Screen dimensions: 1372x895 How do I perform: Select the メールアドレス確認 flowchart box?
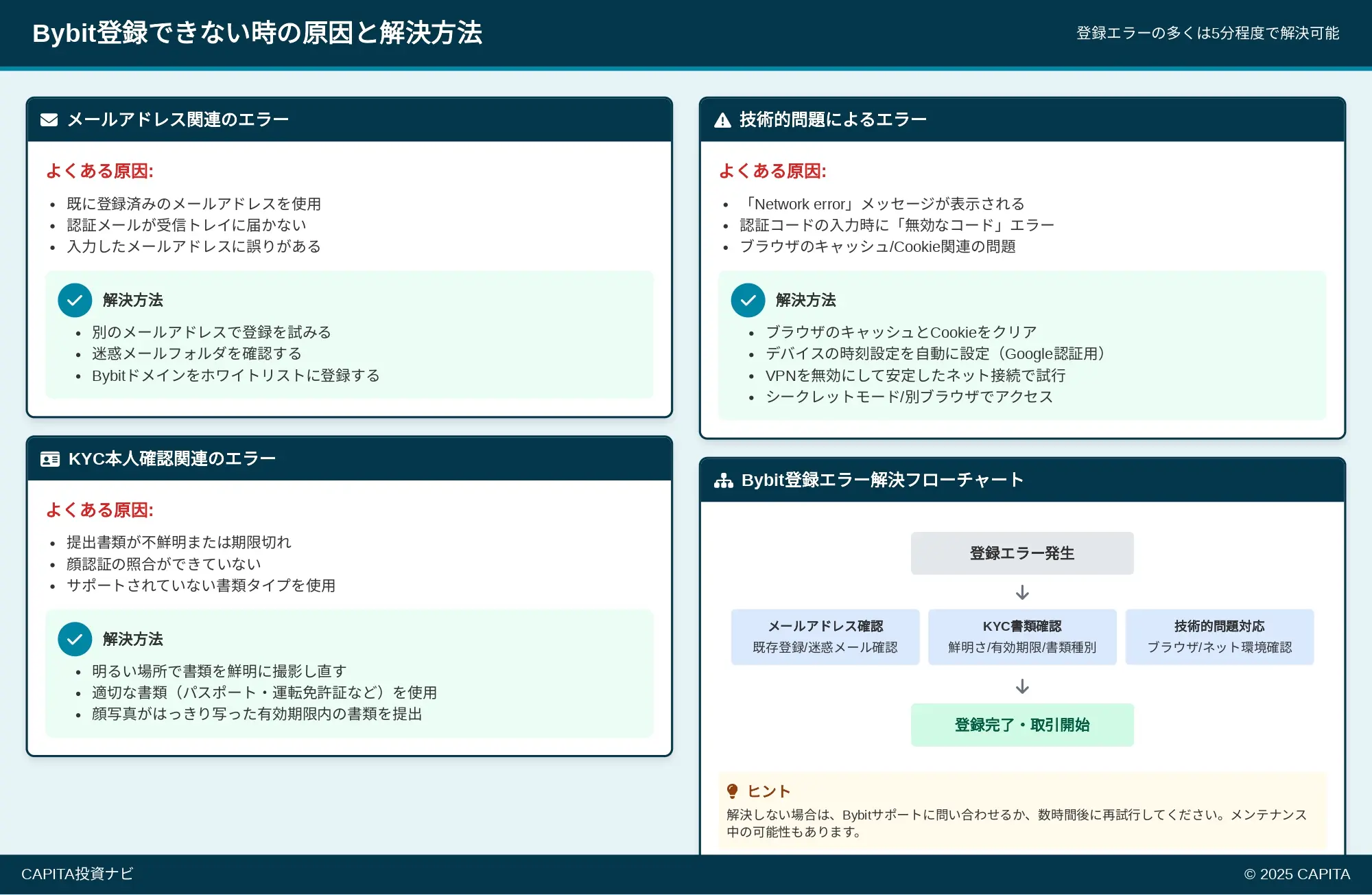tap(825, 637)
